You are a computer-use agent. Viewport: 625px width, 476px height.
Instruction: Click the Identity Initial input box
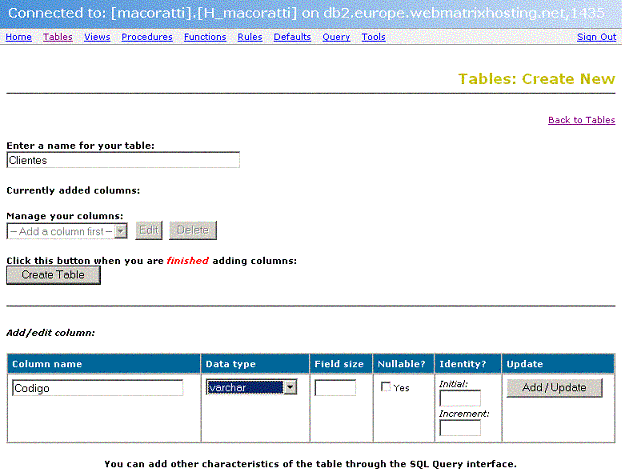pos(460,398)
